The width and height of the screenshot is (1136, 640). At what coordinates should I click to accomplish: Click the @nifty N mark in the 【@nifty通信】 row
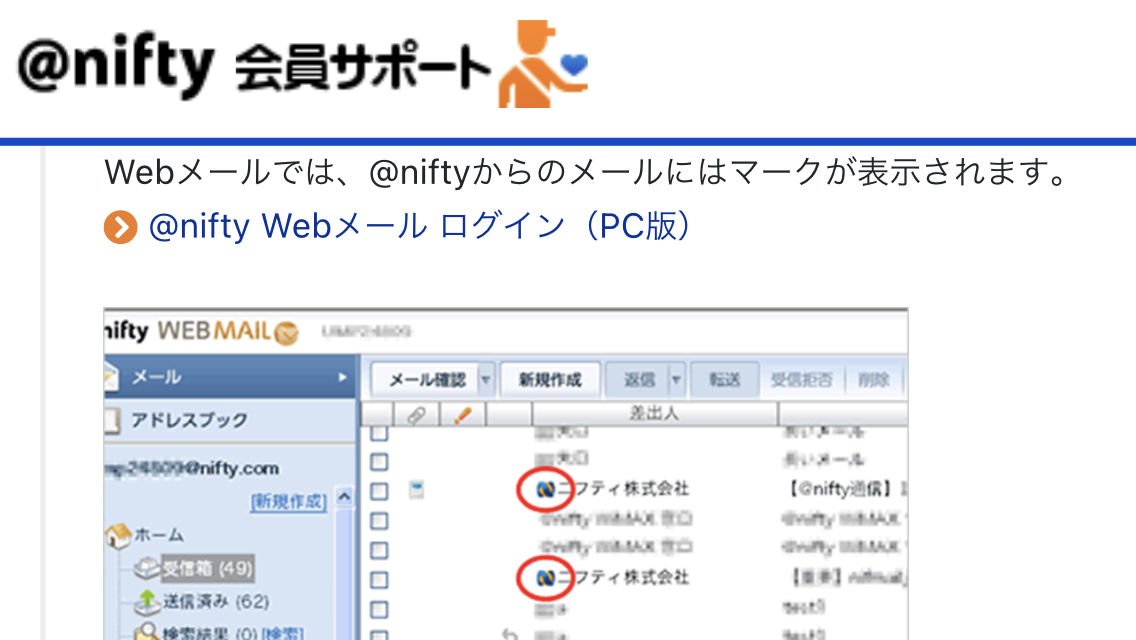click(545, 490)
